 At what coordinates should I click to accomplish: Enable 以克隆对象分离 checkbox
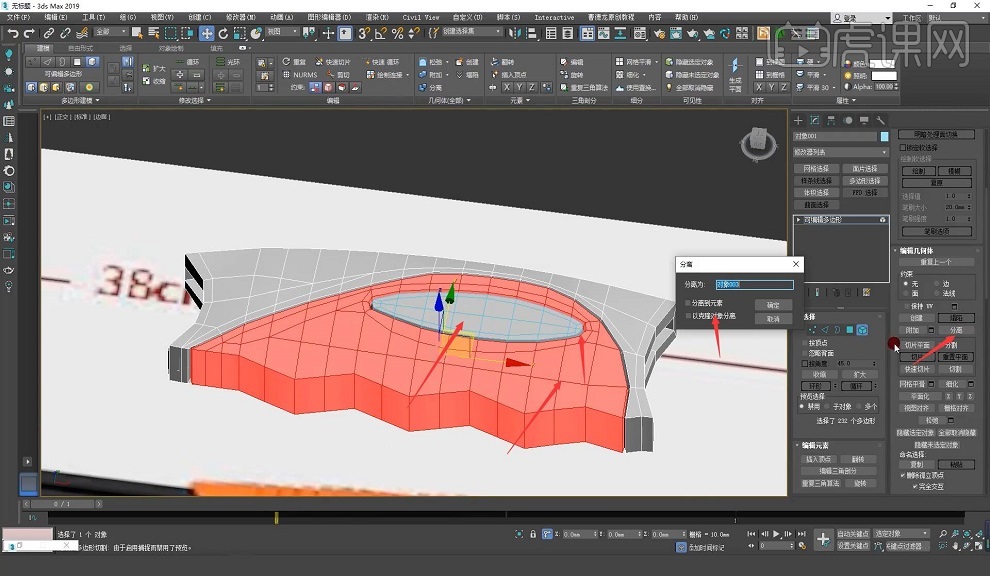tap(688, 316)
